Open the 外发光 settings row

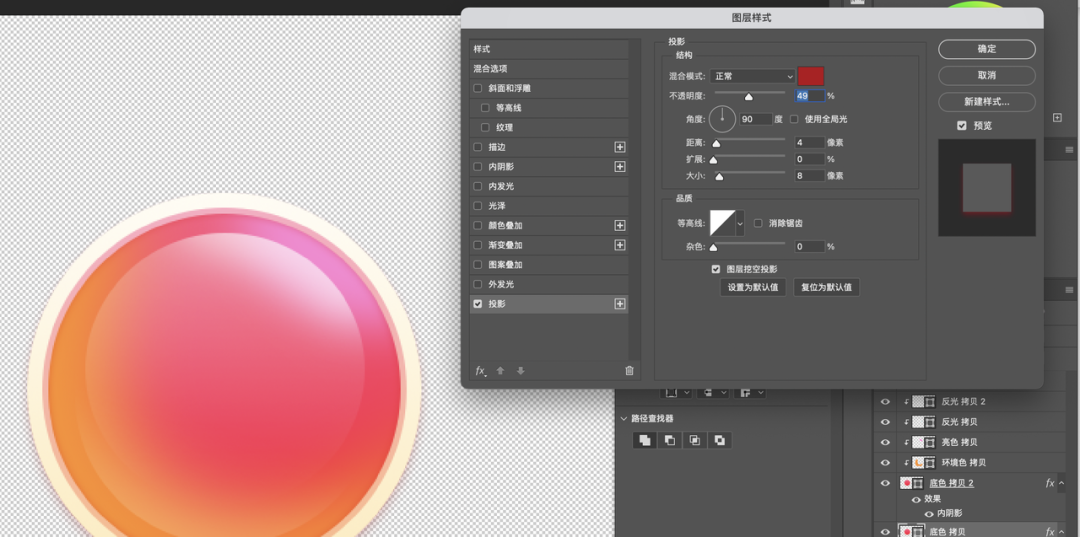coord(549,284)
